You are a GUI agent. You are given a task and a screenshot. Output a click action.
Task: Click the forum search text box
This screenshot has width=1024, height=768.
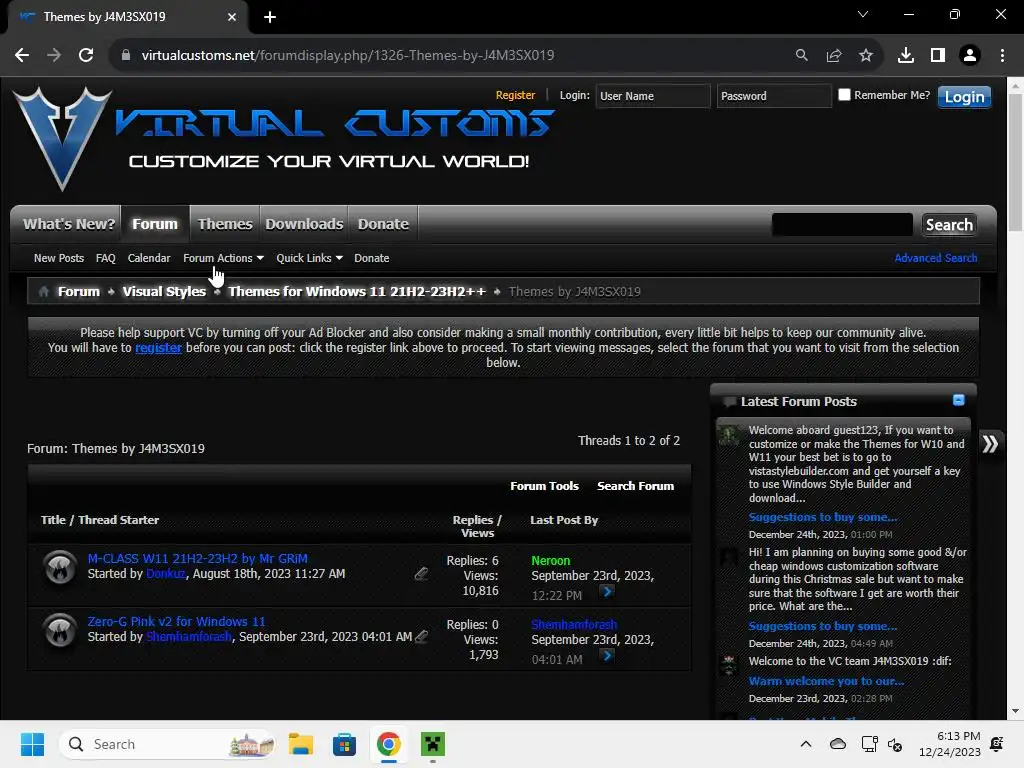(842, 225)
